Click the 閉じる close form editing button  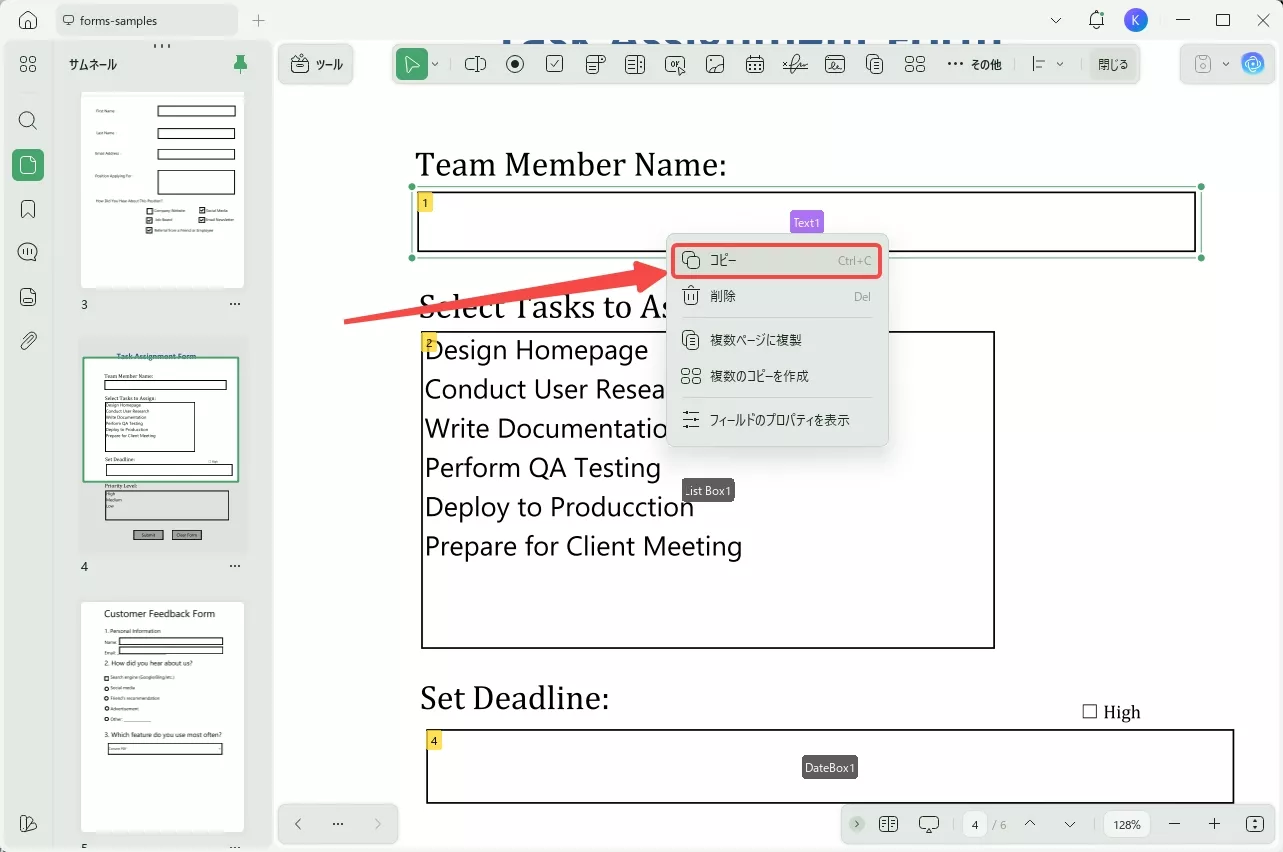click(x=1113, y=64)
